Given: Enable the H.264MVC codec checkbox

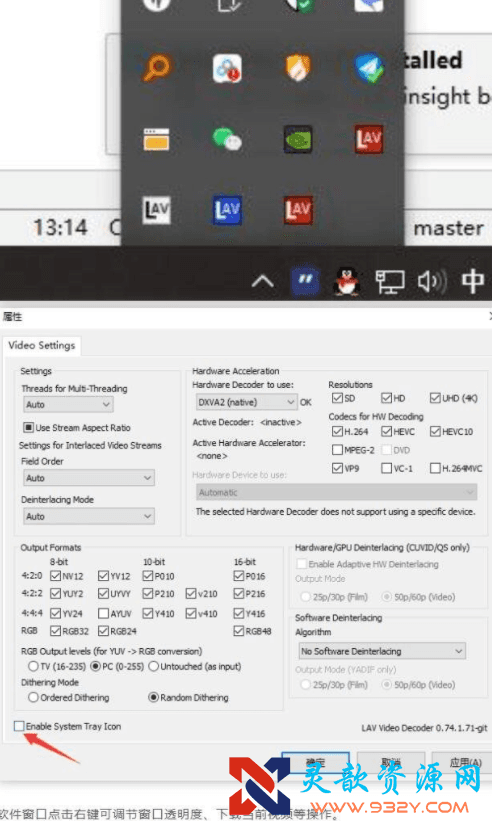Looking at the screenshot, I should [435, 468].
